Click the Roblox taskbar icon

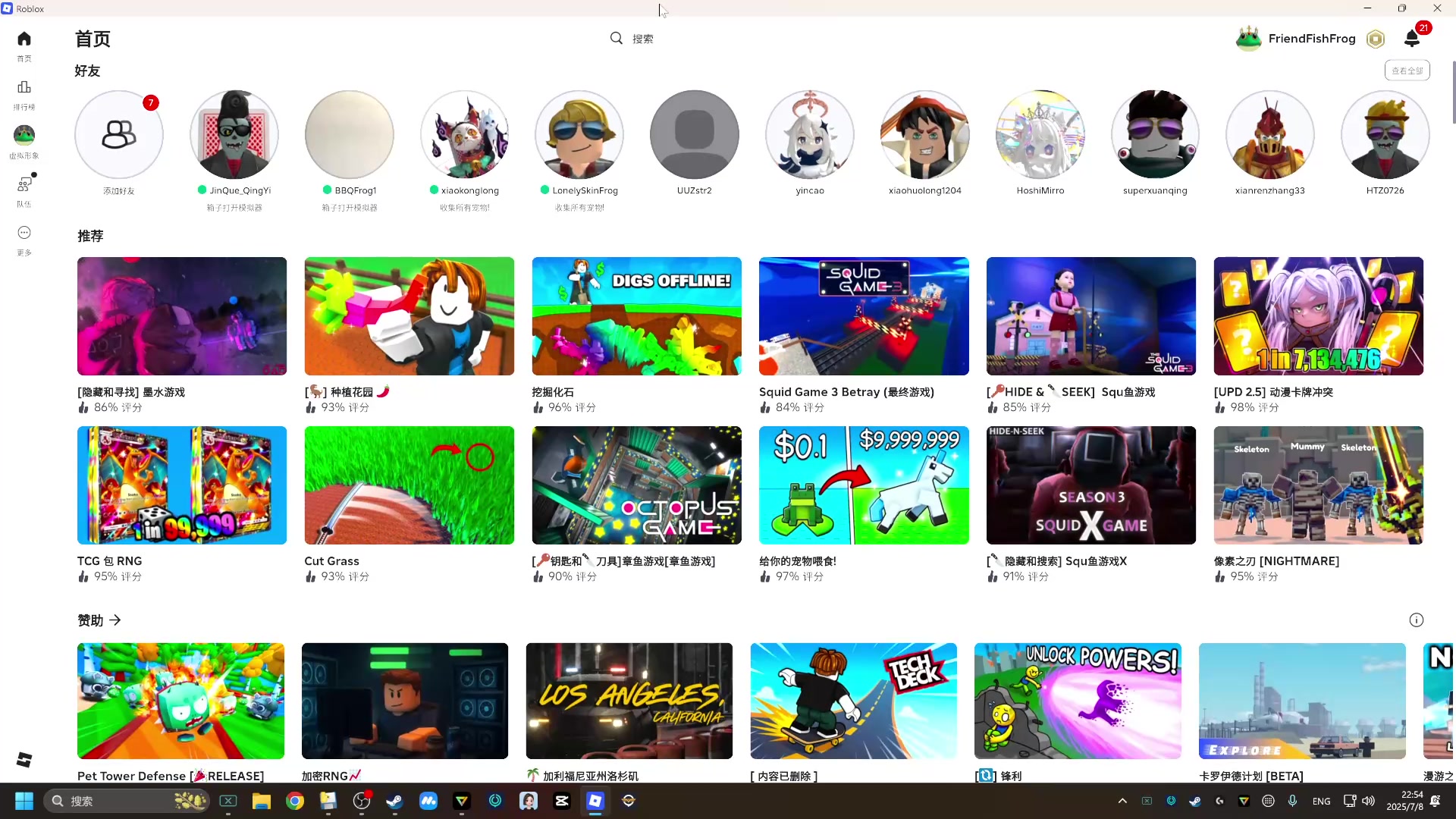coord(595,801)
